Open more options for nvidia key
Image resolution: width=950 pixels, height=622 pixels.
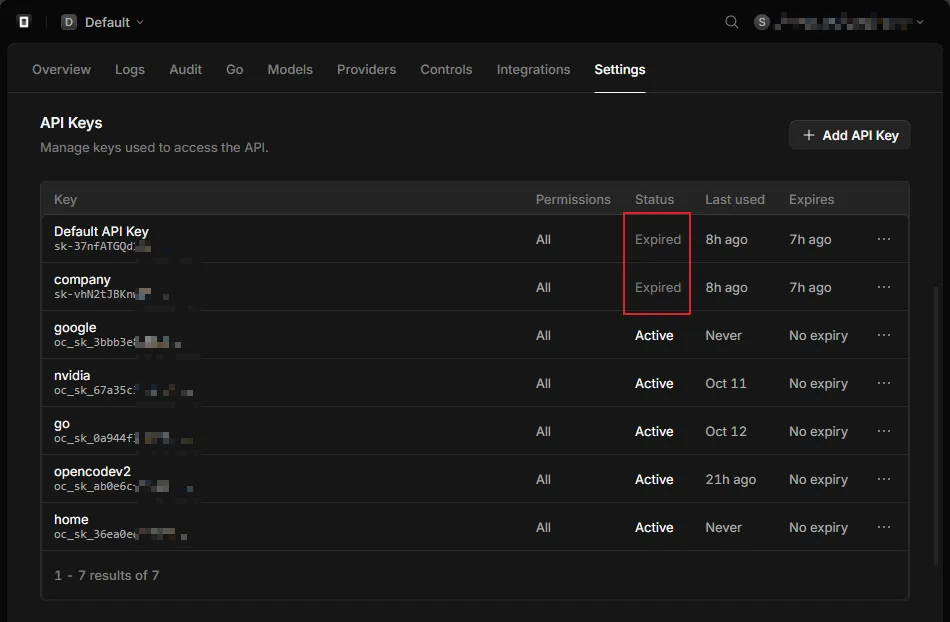883,383
